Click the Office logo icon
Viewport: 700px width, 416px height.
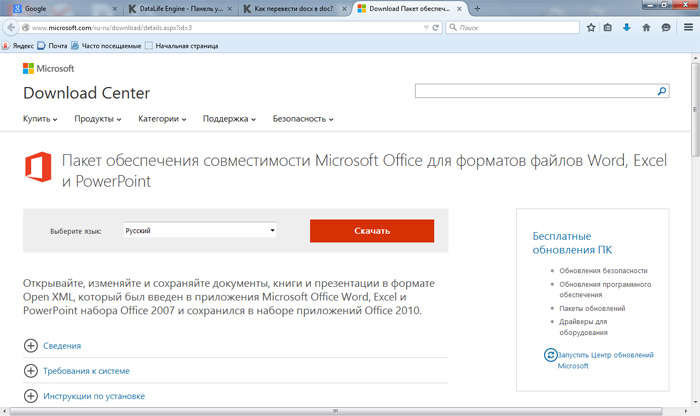click(38, 167)
